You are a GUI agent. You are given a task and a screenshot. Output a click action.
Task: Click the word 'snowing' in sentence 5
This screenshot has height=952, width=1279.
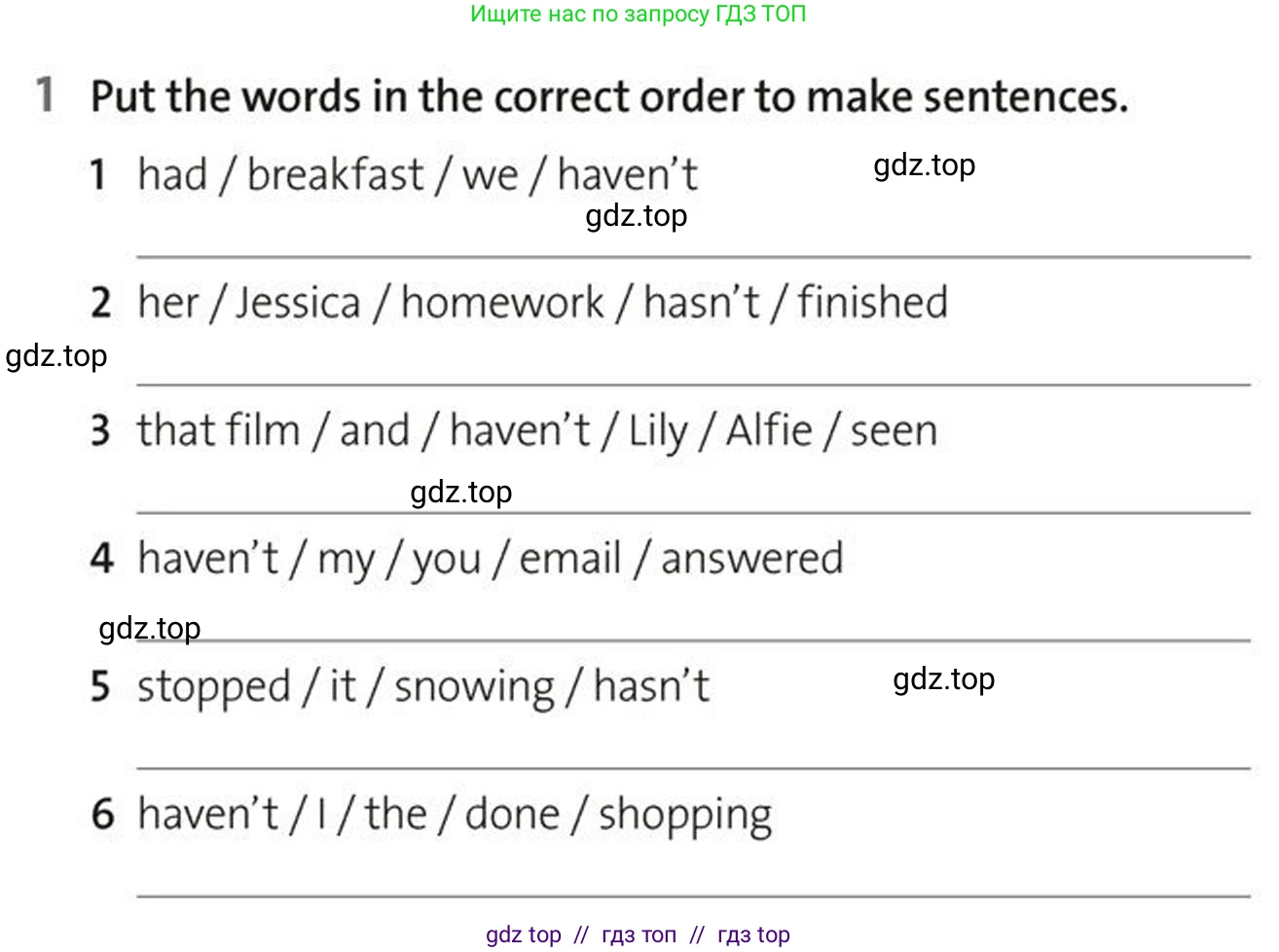pyautogui.click(x=474, y=687)
